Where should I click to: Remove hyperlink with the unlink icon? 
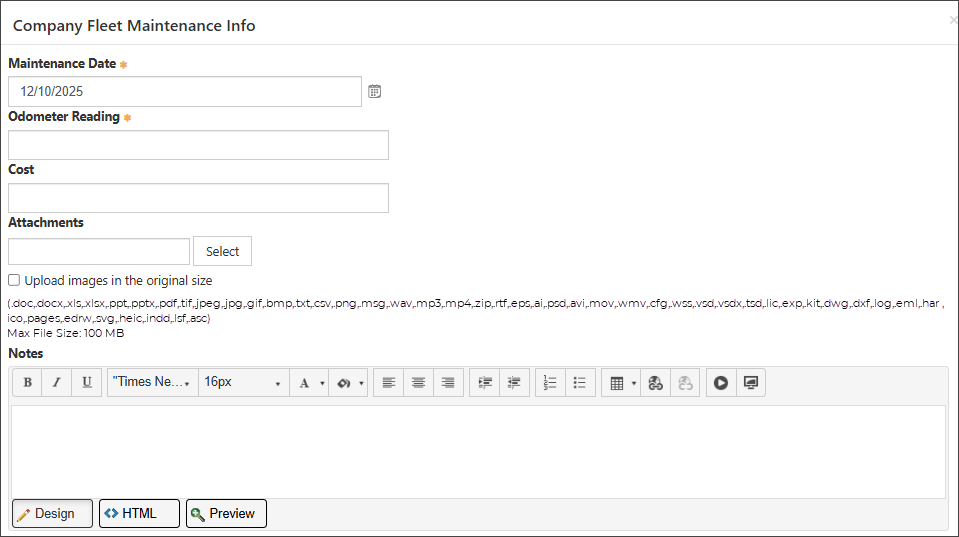(686, 383)
